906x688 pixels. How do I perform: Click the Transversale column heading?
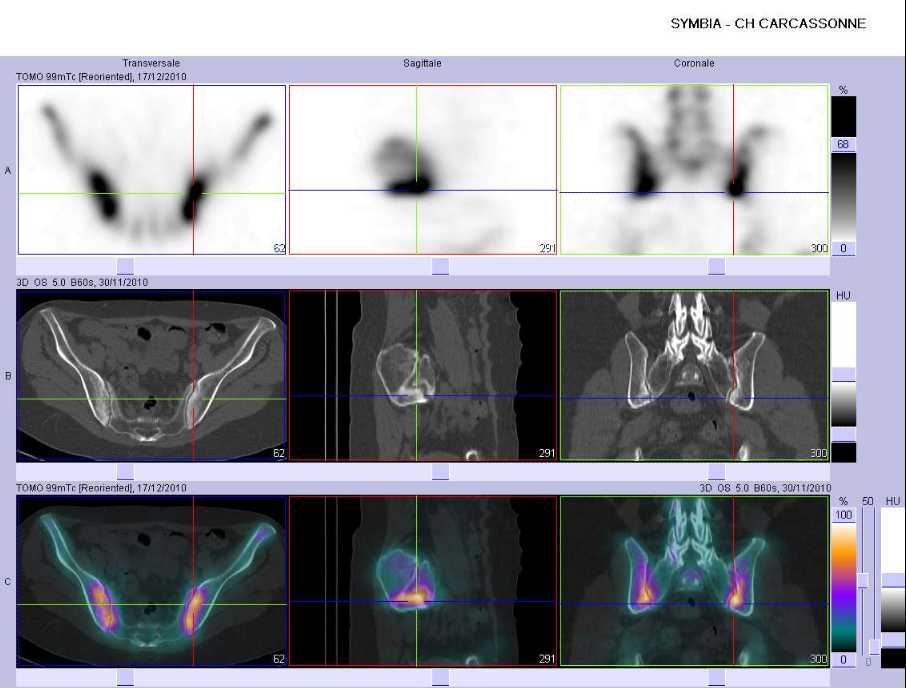click(151, 63)
